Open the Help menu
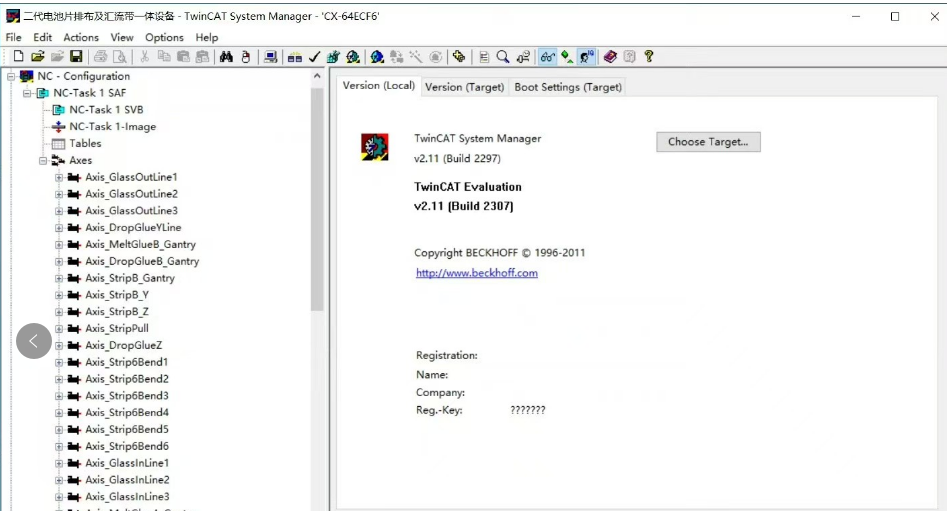This screenshot has width=947, height=511. [x=207, y=37]
